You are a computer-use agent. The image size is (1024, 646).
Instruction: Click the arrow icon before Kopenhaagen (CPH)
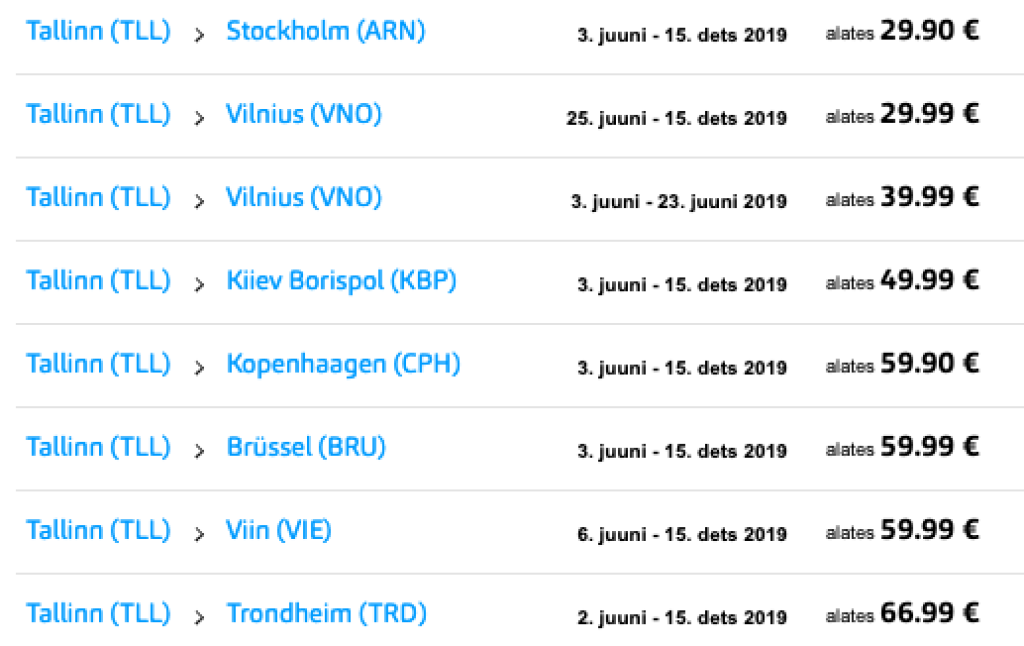pyautogui.click(x=200, y=367)
